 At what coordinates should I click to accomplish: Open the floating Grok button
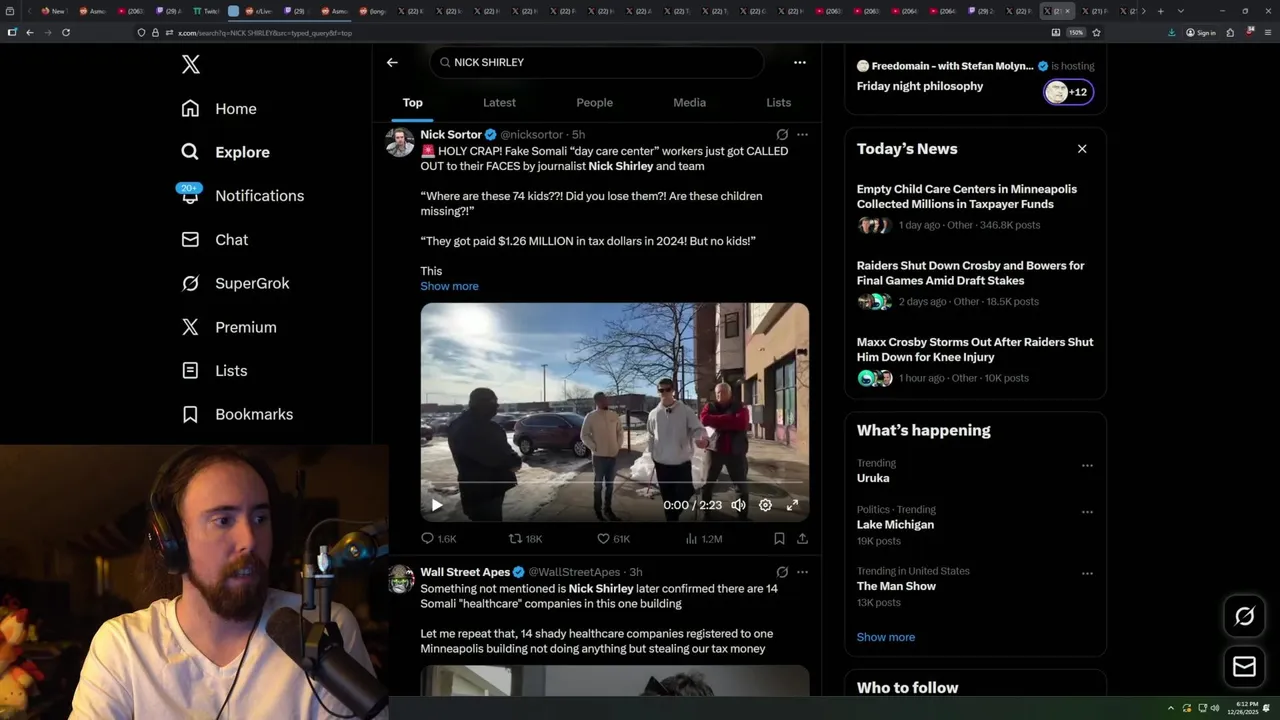(x=1244, y=617)
